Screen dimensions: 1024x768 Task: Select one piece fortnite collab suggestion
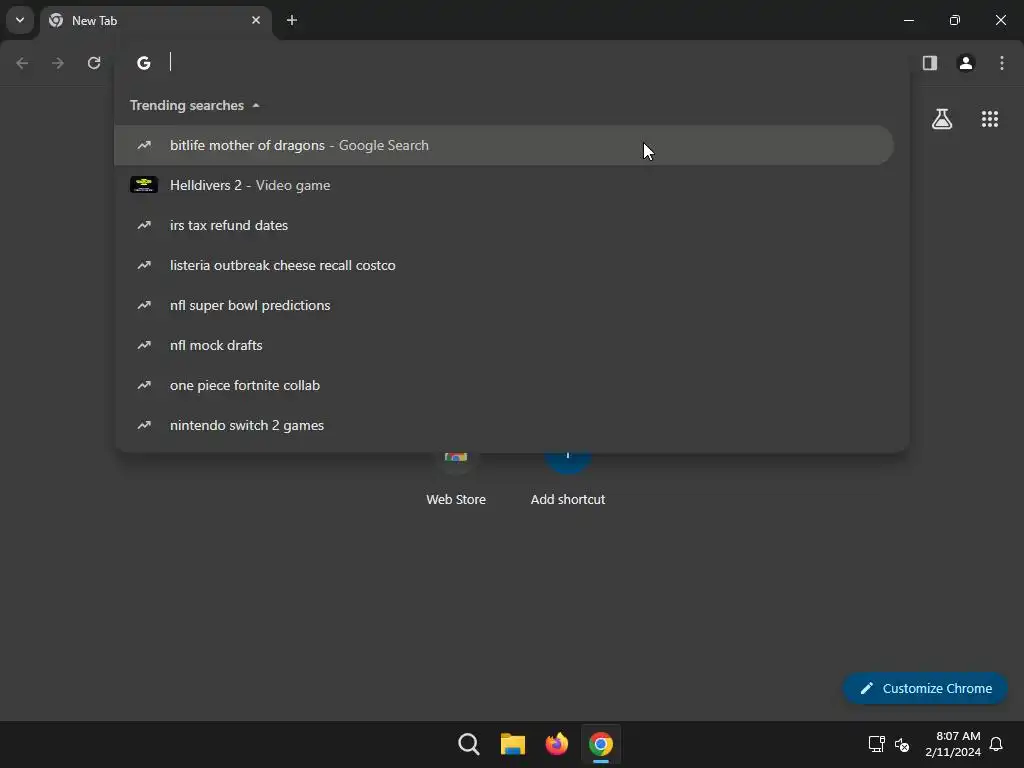(x=504, y=385)
